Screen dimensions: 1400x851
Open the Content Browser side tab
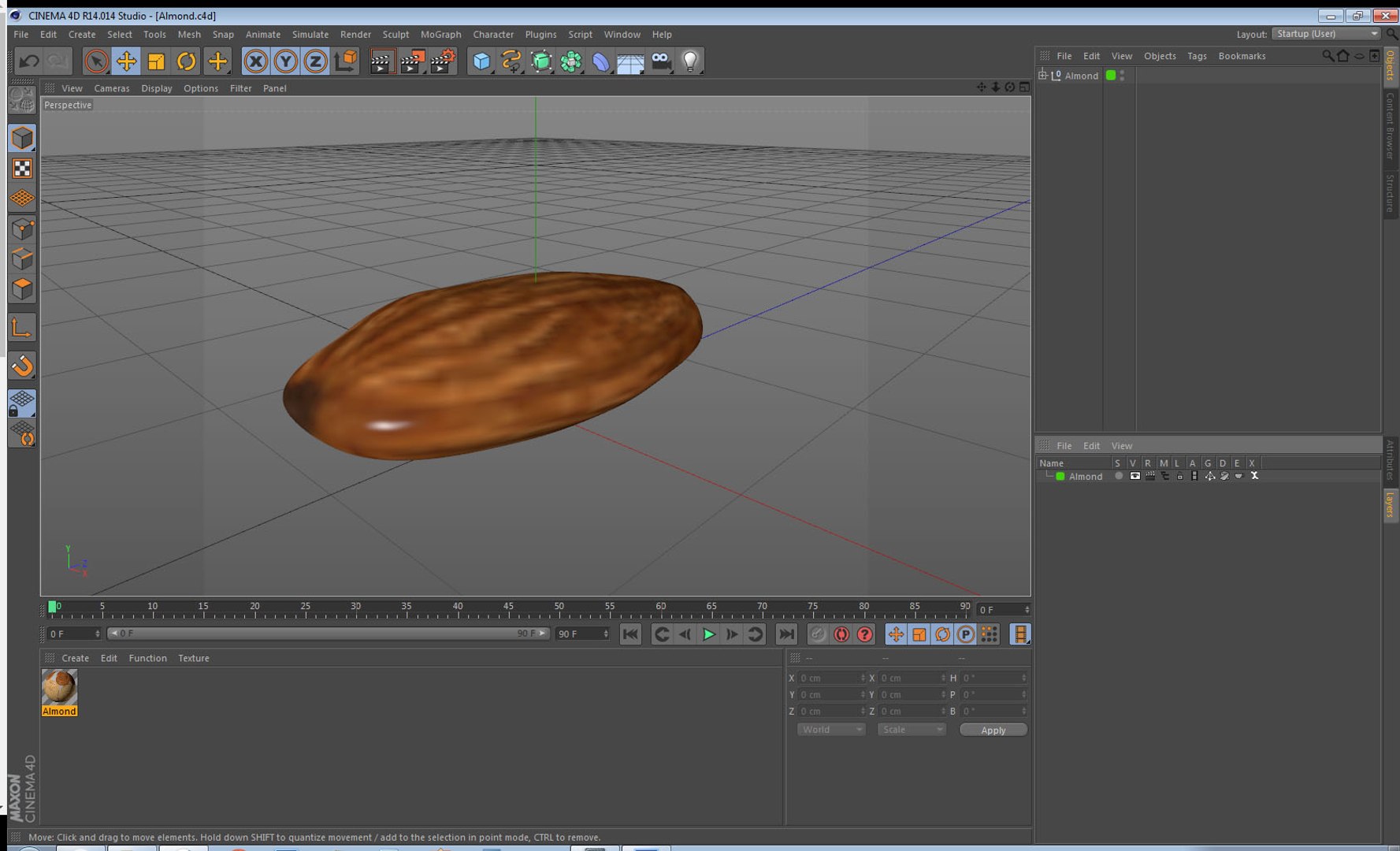(x=1390, y=126)
